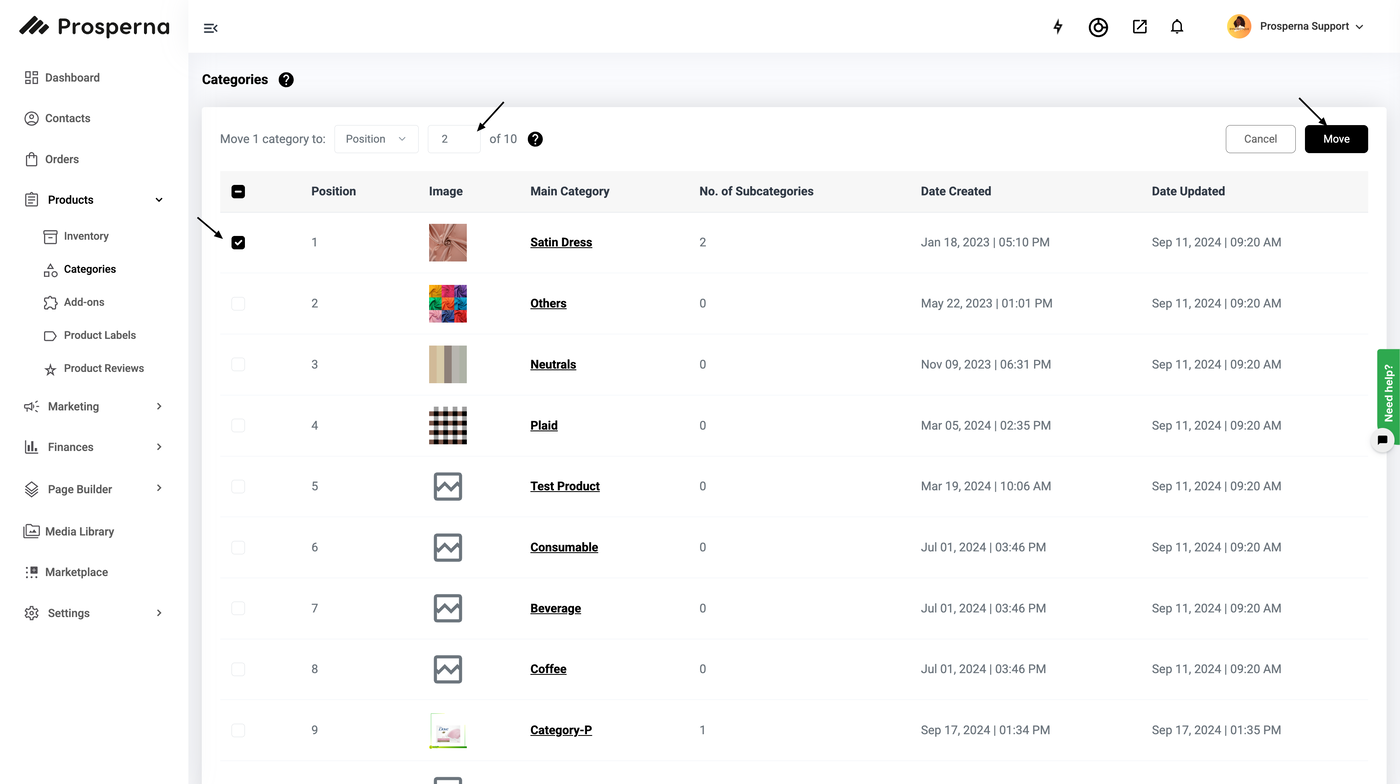This screenshot has height=784, width=1400.
Task: Click the black Move button
Action: (x=1336, y=139)
